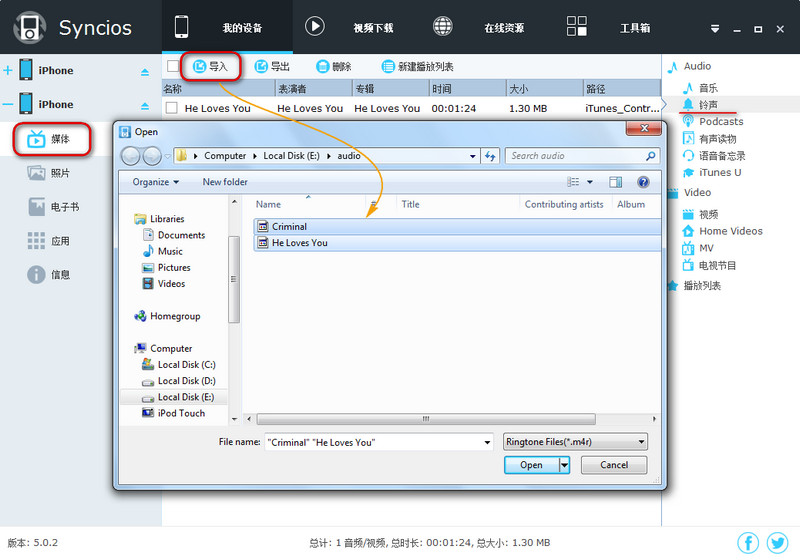Select Homegroup in navigation tree
Viewport: 800px width, 560px height.
pos(167,316)
